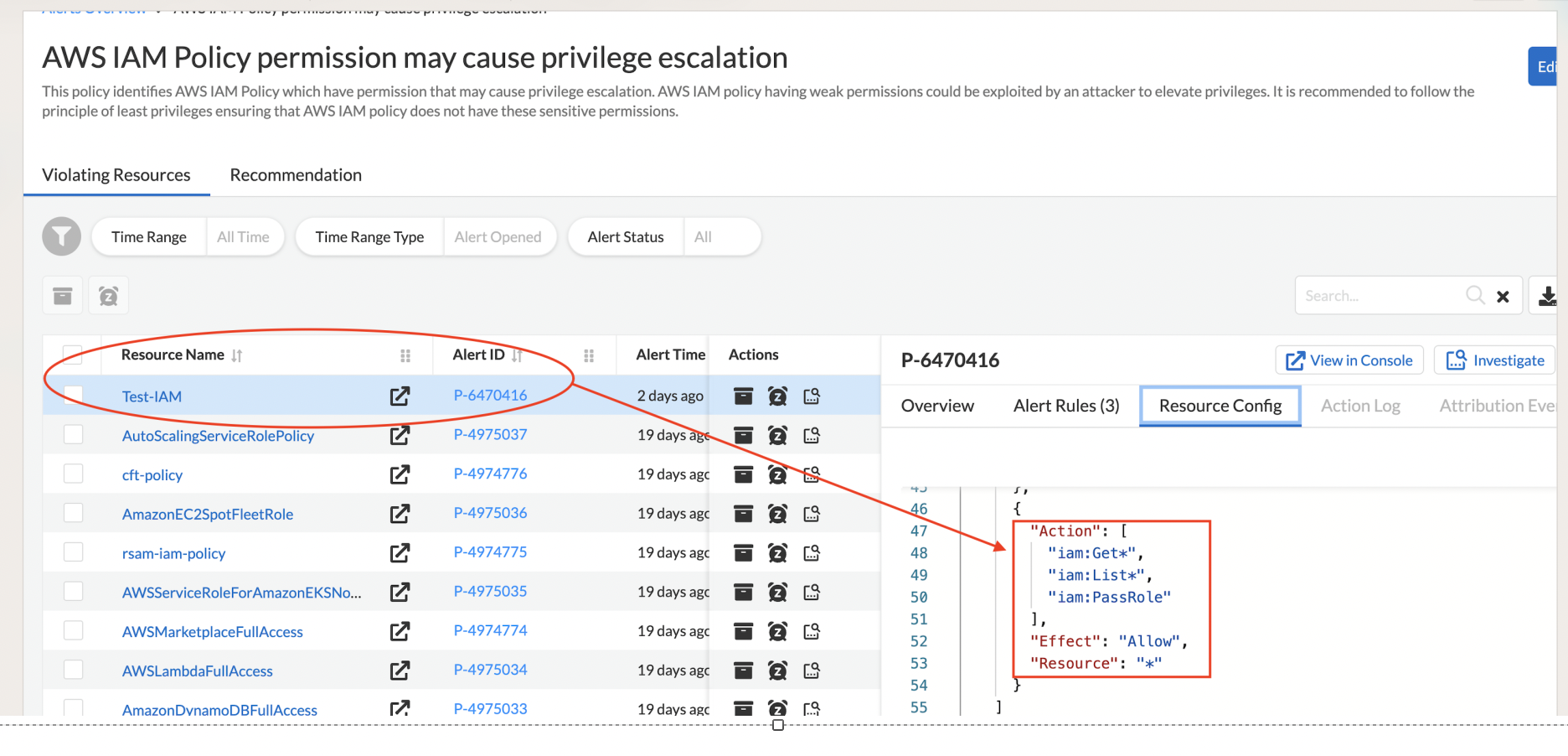Dismiss alert P-4974775 via archive icon

(743, 552)
